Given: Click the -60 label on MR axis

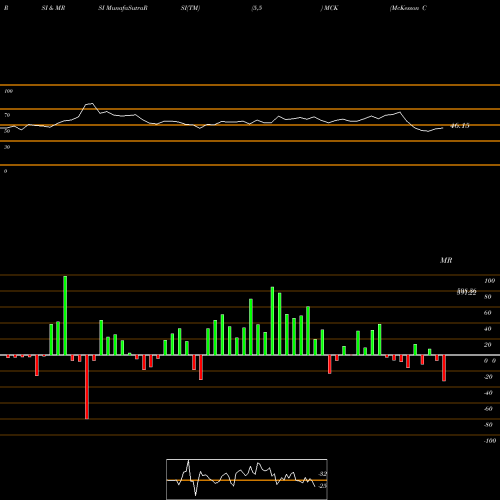Looking at the screenshot, I should [488, 409].
